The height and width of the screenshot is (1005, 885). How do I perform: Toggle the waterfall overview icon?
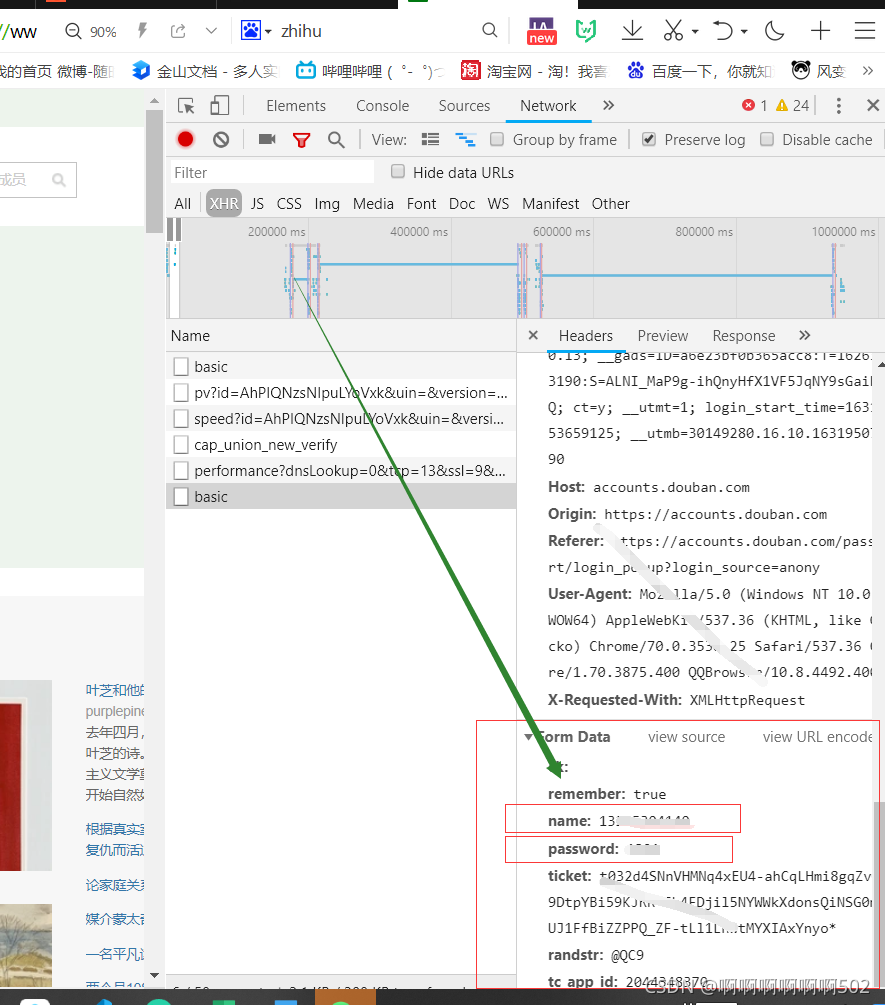click(465, 139)
